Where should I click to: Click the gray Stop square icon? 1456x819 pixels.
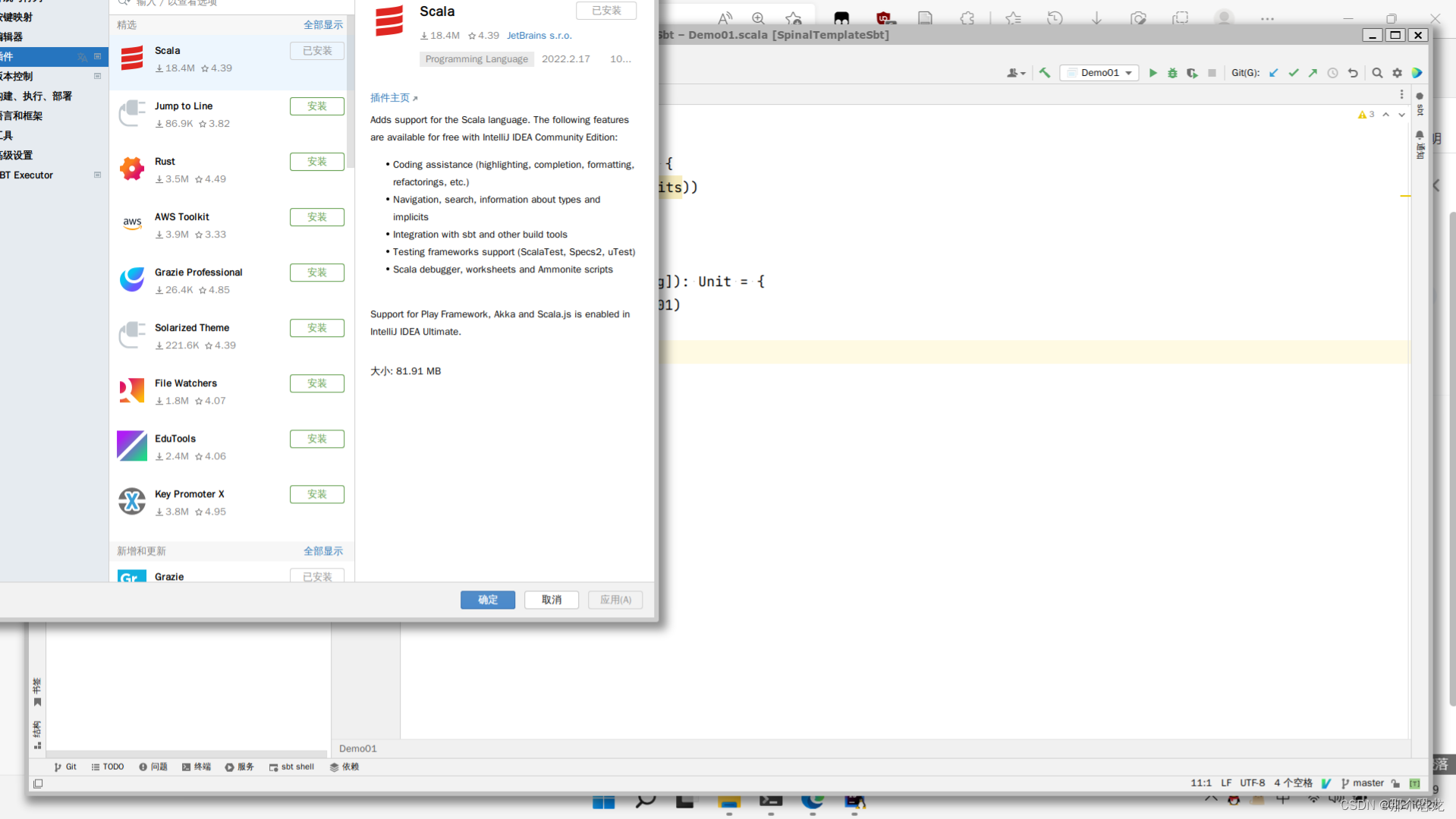click(x=1212, y=73)
